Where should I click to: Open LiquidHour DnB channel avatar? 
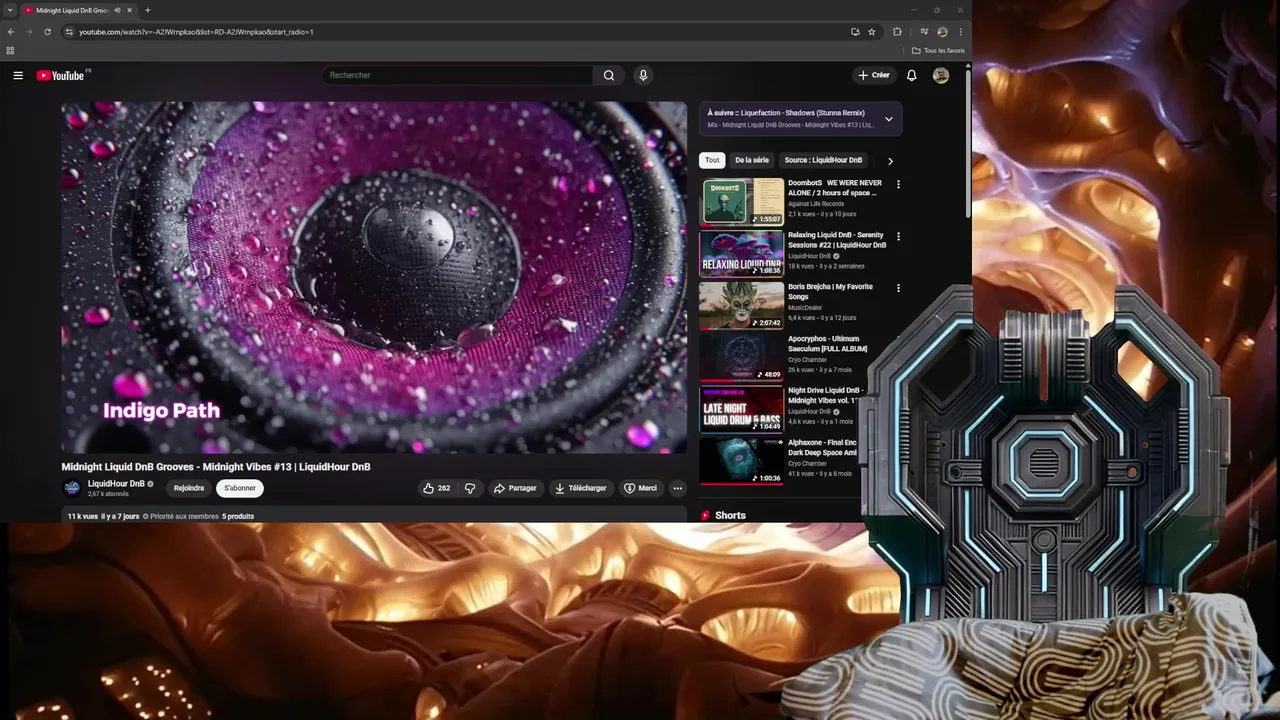pos(72,488)
